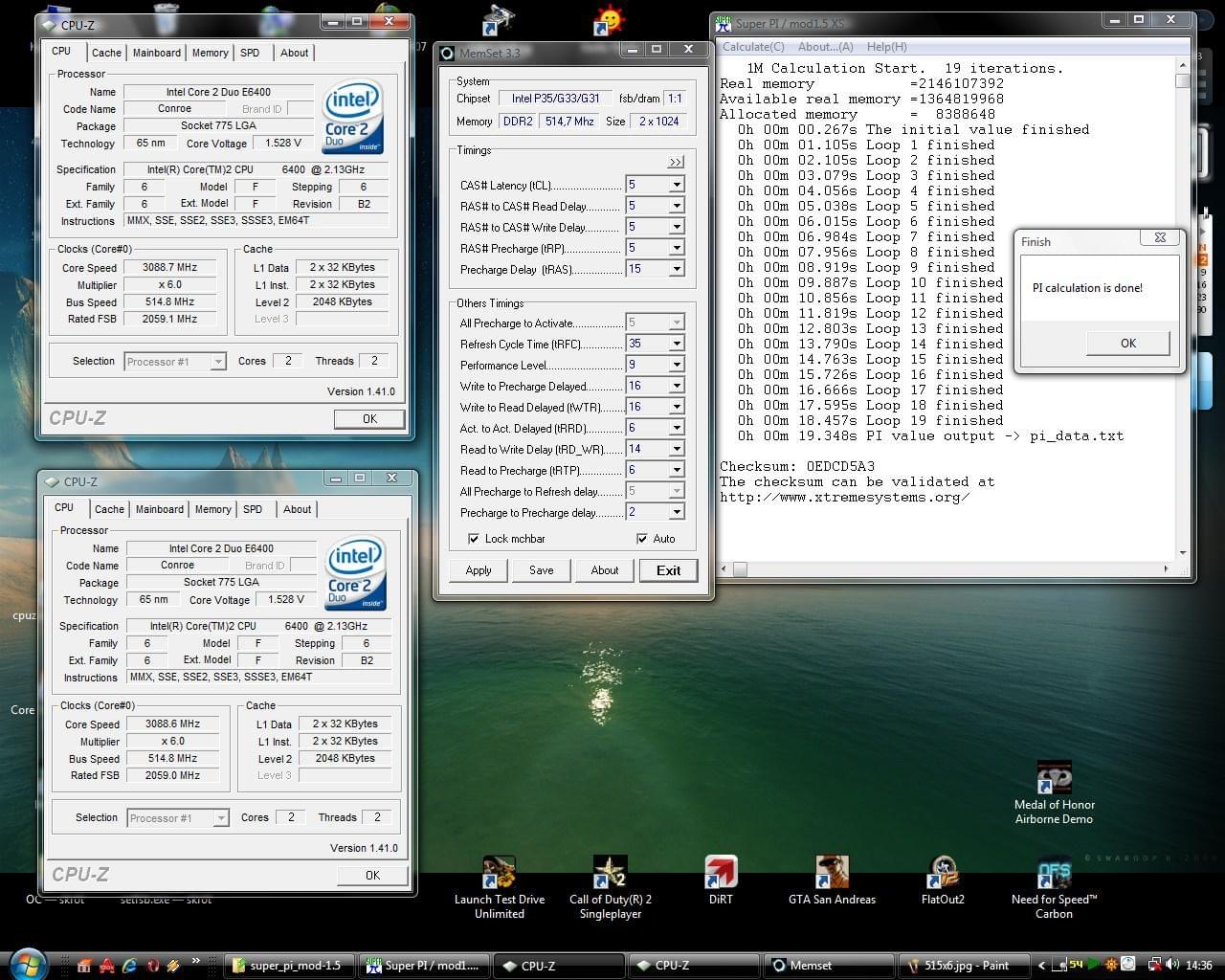Image resolution: width=1225 pixels, height=980 pixels.
Task: Click OK in the upper CPU-Z window
Action: pos(369,419)
